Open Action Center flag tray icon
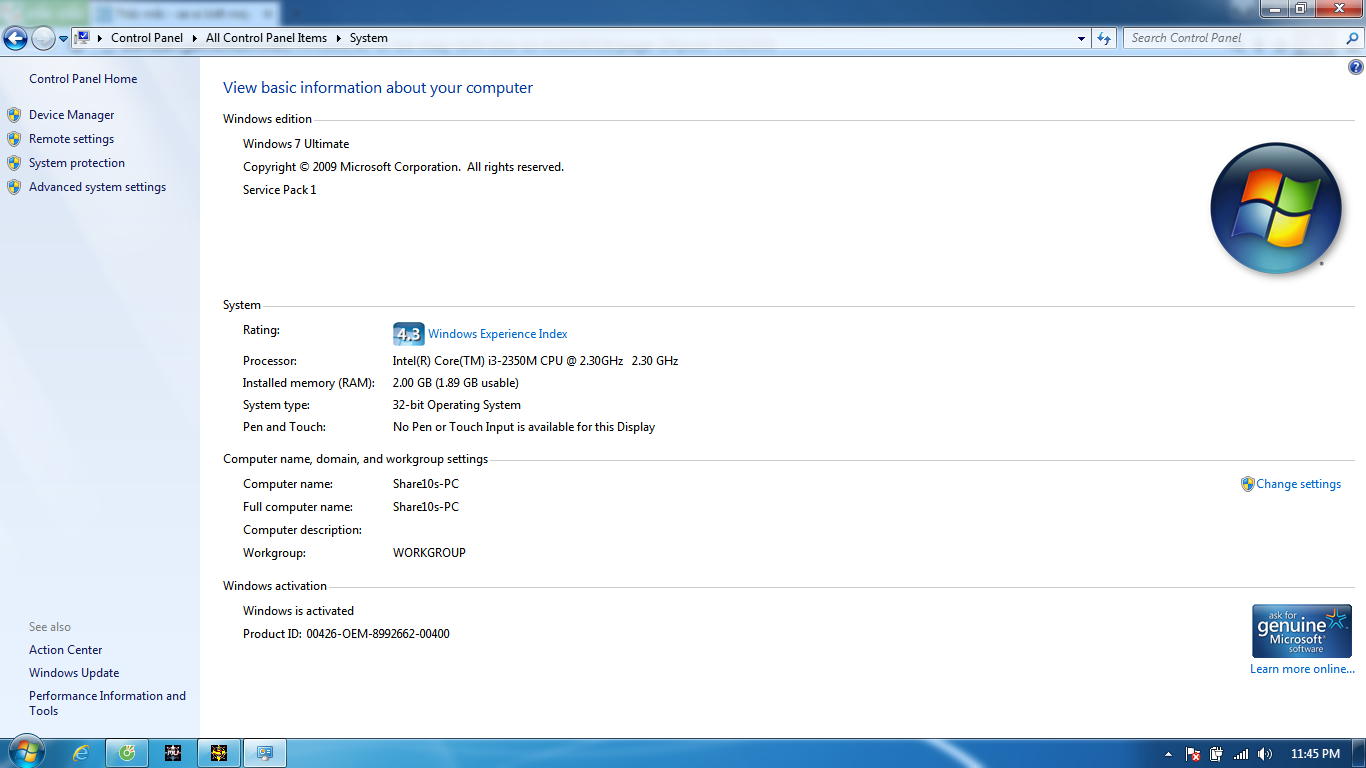1366x768 pixels. 1192,754
